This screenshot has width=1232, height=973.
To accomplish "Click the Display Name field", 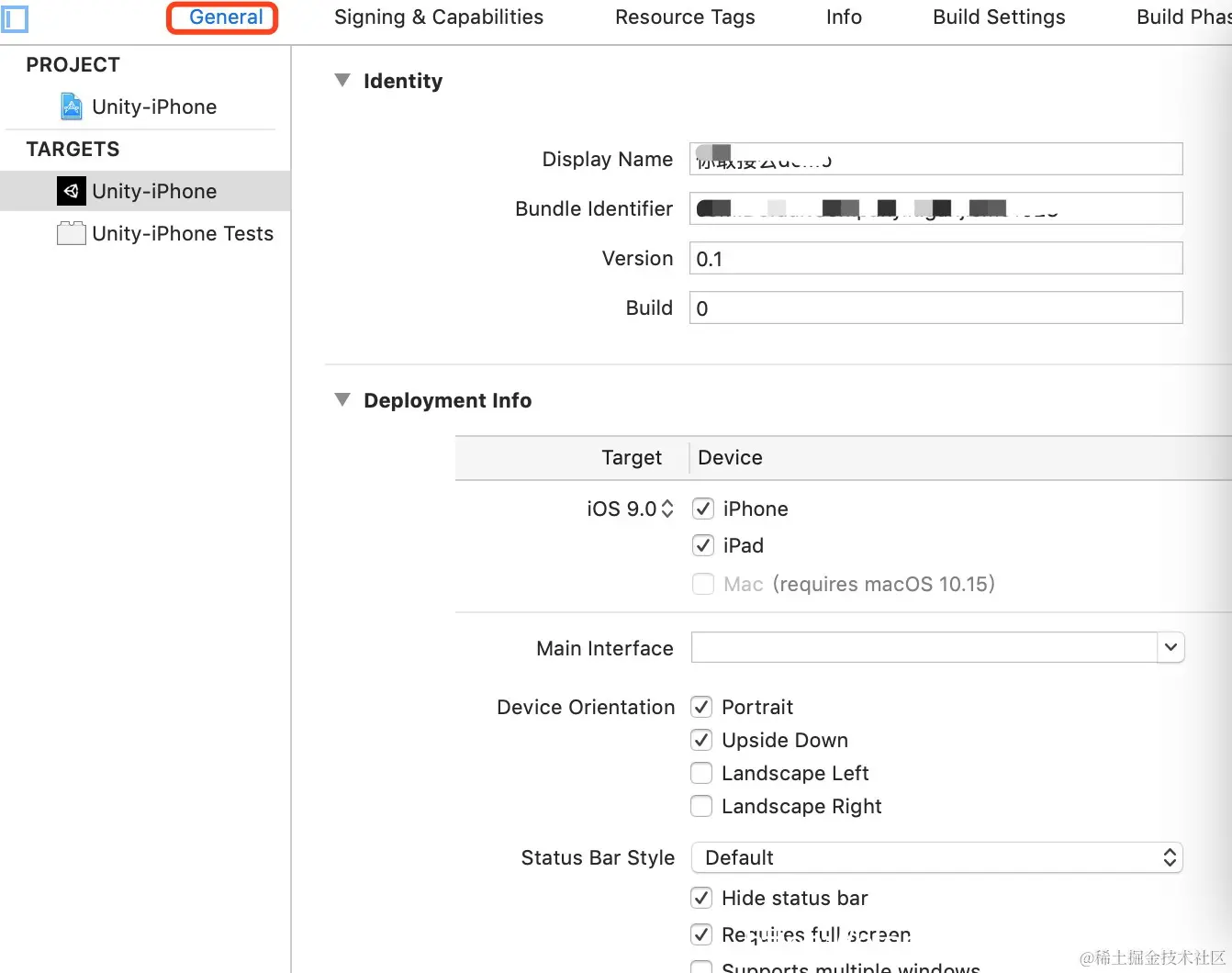I will click(935, 159).
